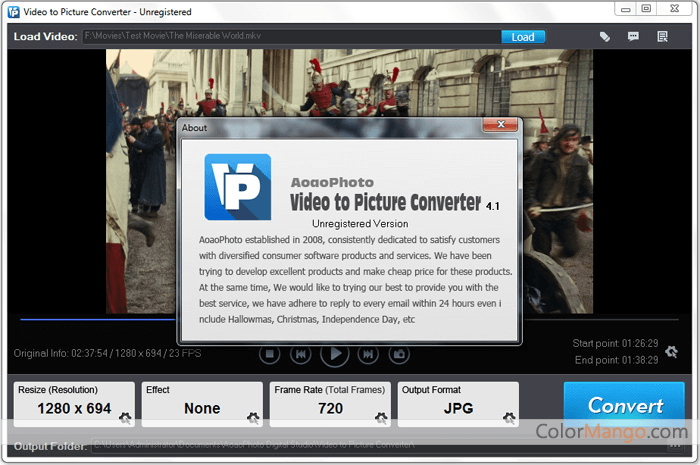Click the Load video button
This screenshot has height=465, width=700.
click(523, 37)
